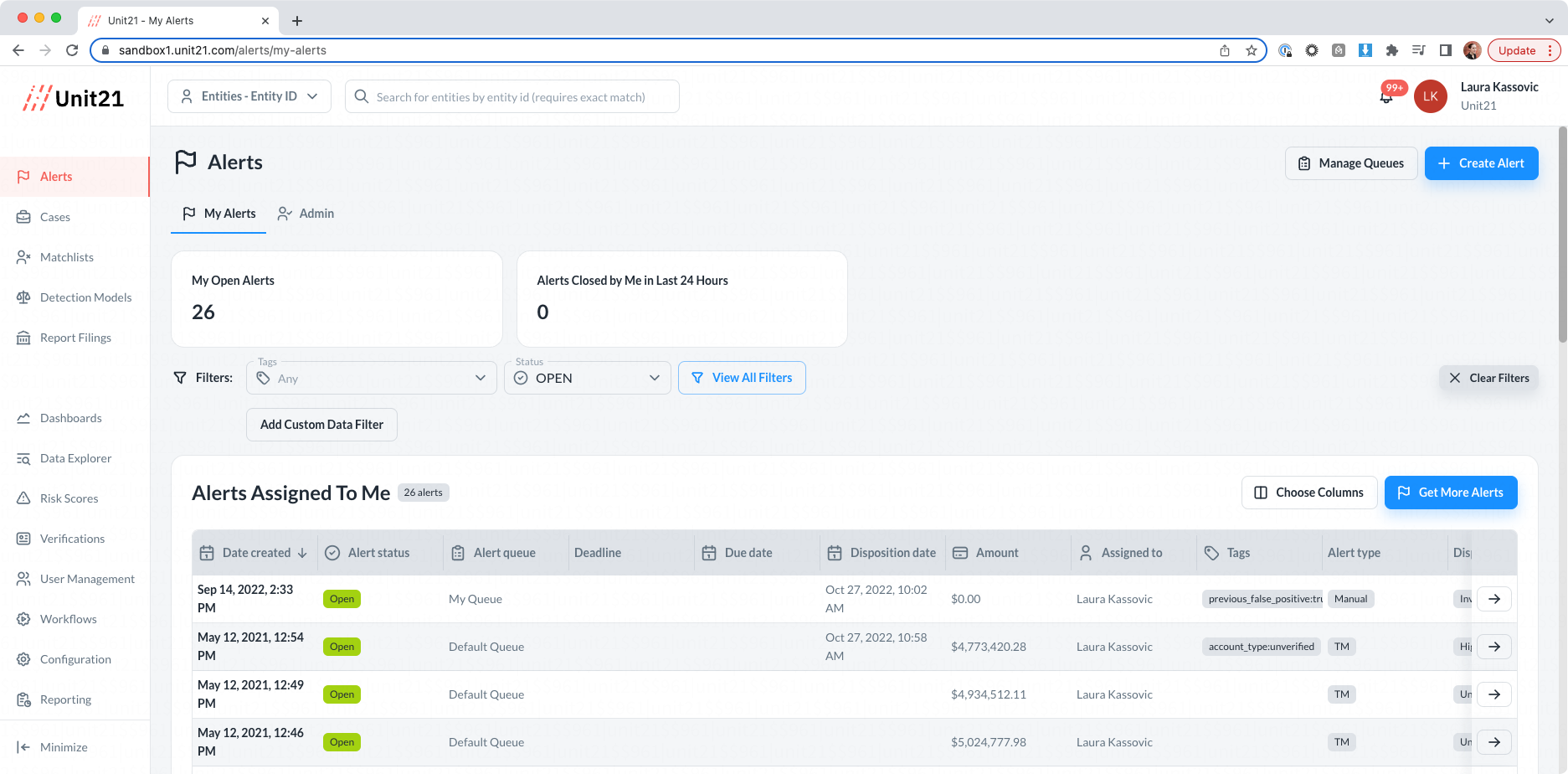Viewport: 1568px width, 774px height.
Task: Click View All Filters
Action: point(742,378)
